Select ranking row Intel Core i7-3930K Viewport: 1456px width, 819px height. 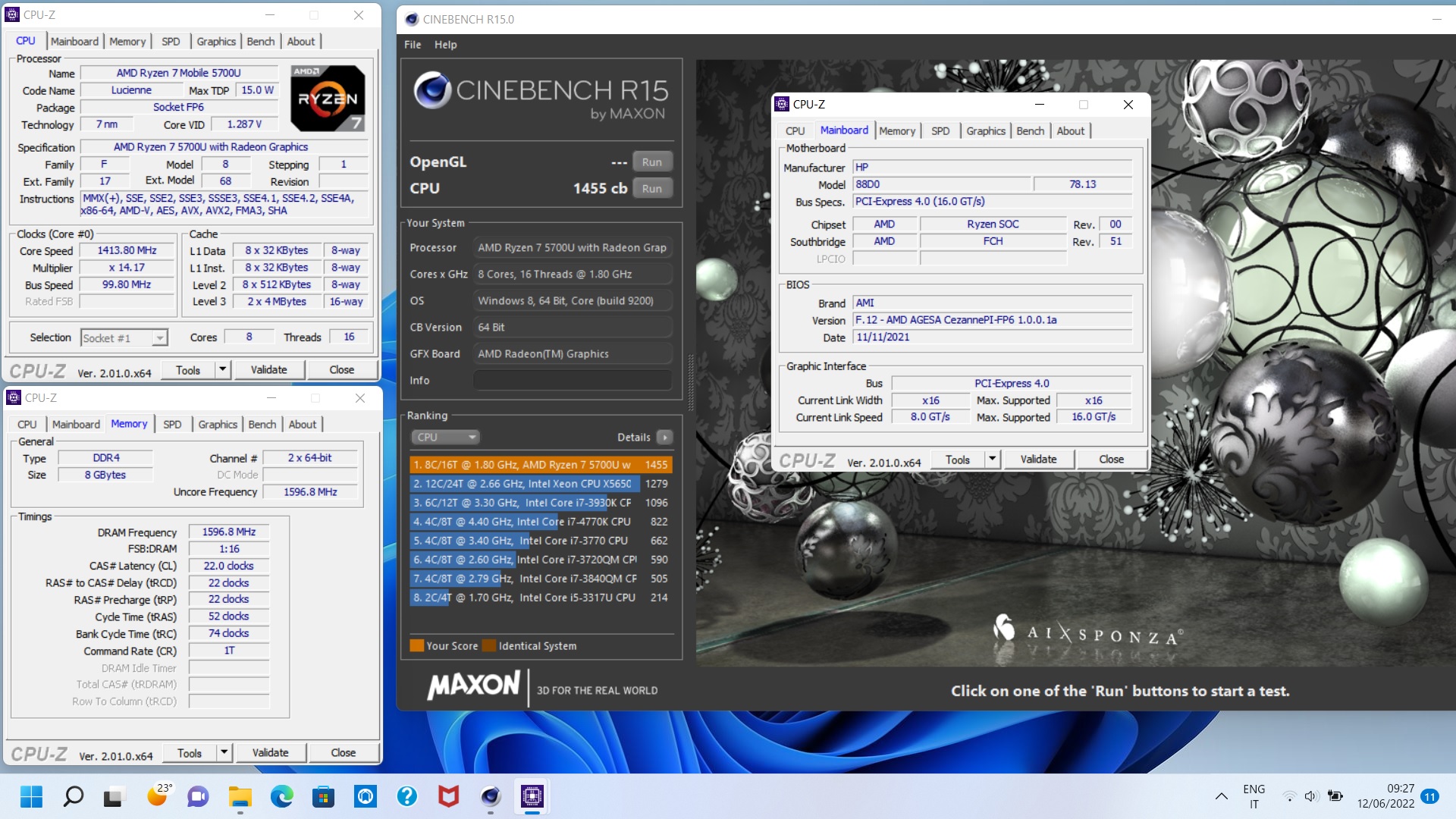tap(541, 502)
